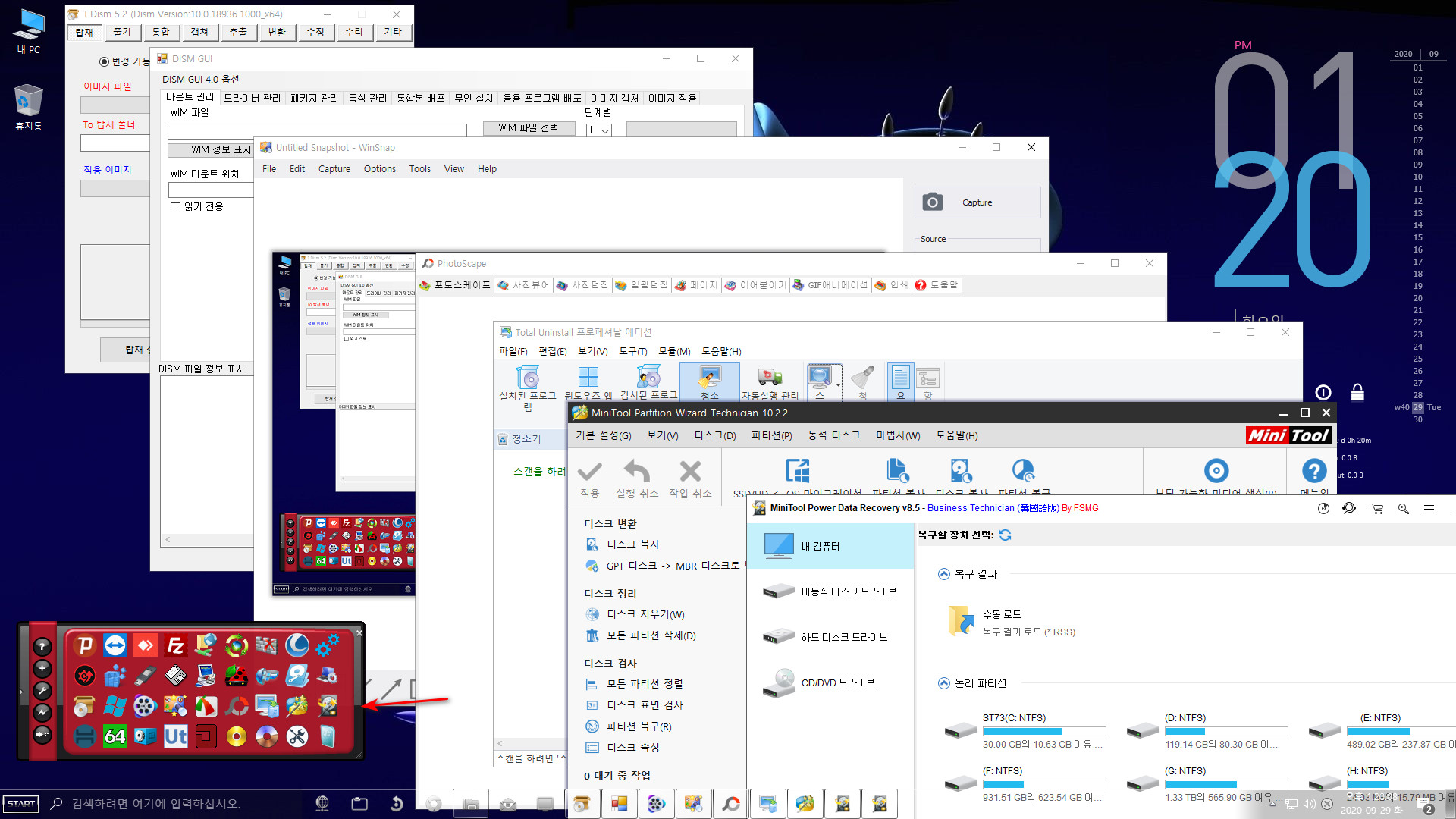The height and width of the screenshot is (819, 1456).
Task: Click the WIM file path field in DISM GUI
Action: point(317,130)
